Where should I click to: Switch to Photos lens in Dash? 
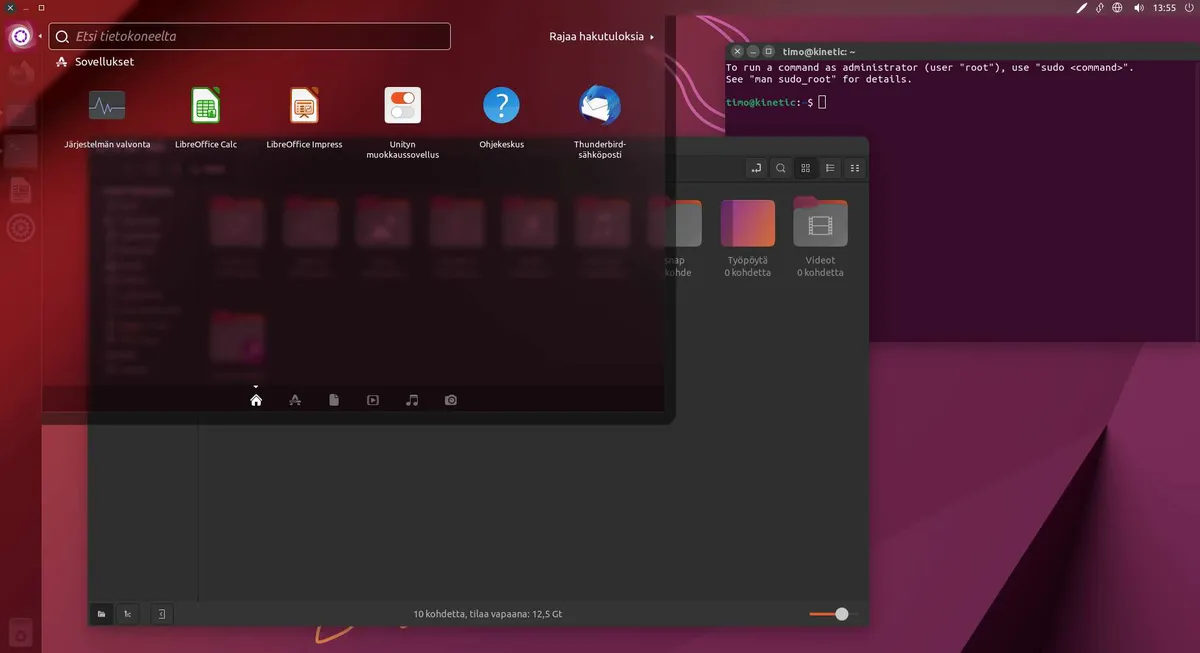(x=451, y=400)
